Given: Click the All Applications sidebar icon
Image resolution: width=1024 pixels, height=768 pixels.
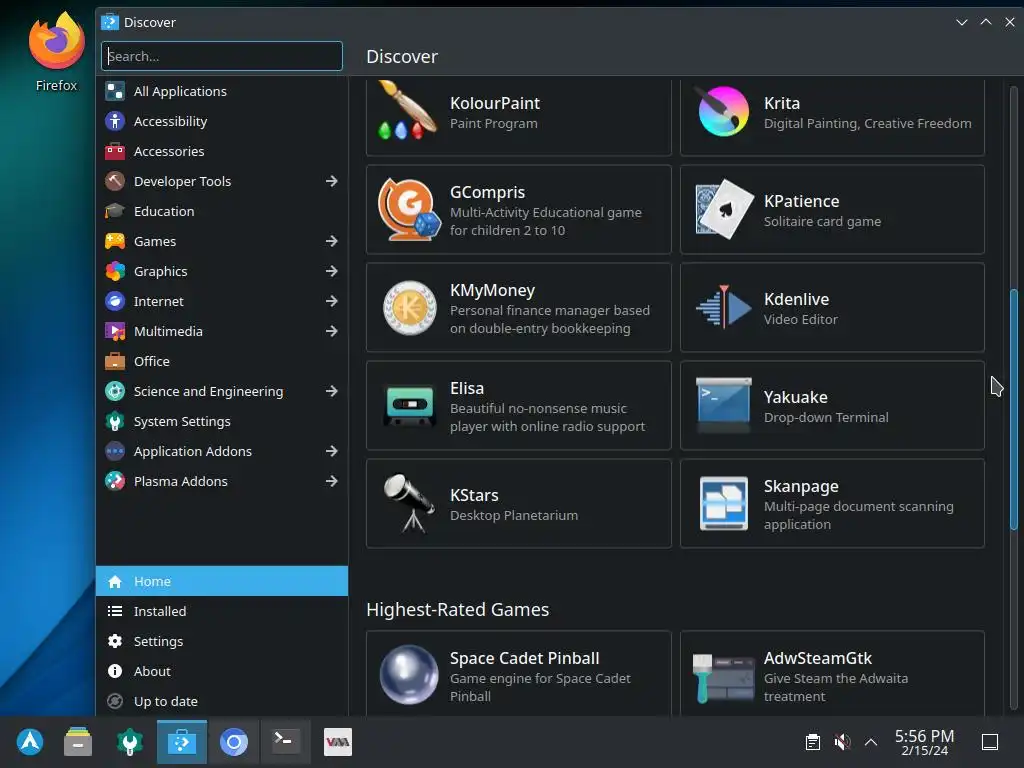Looking at the screenshot, I should [115, 91].
